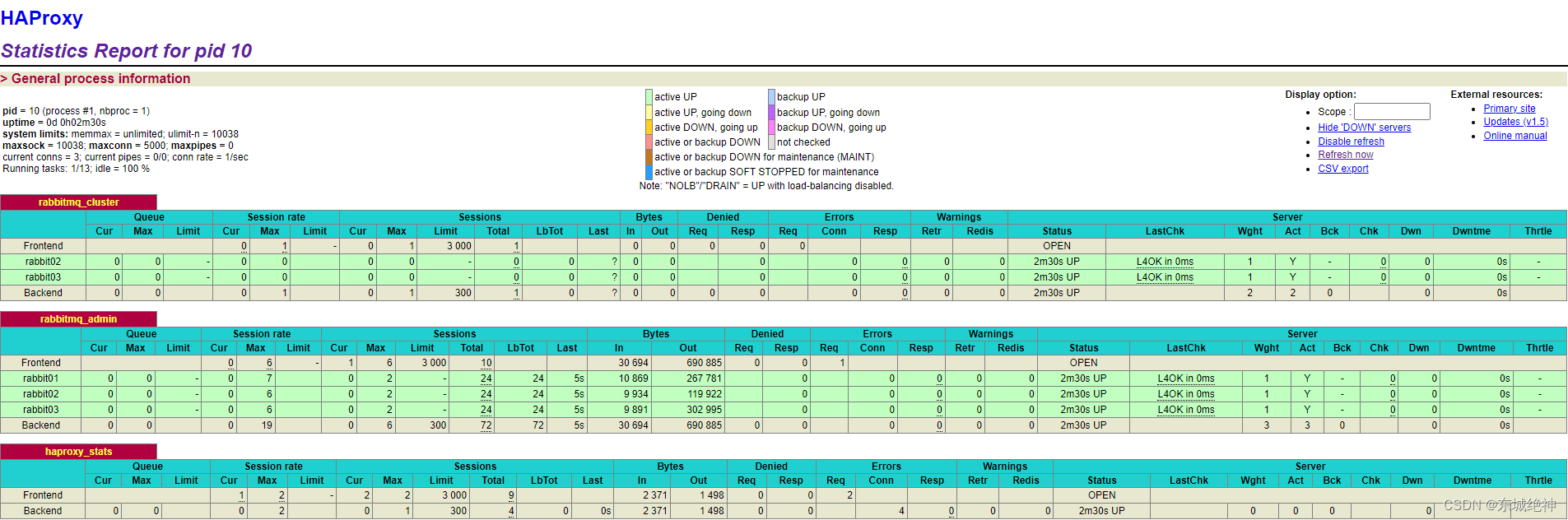Select rabbit03 in the rabbitmq_admin table
1568x520 pixels.
click(x=41, y=410)
